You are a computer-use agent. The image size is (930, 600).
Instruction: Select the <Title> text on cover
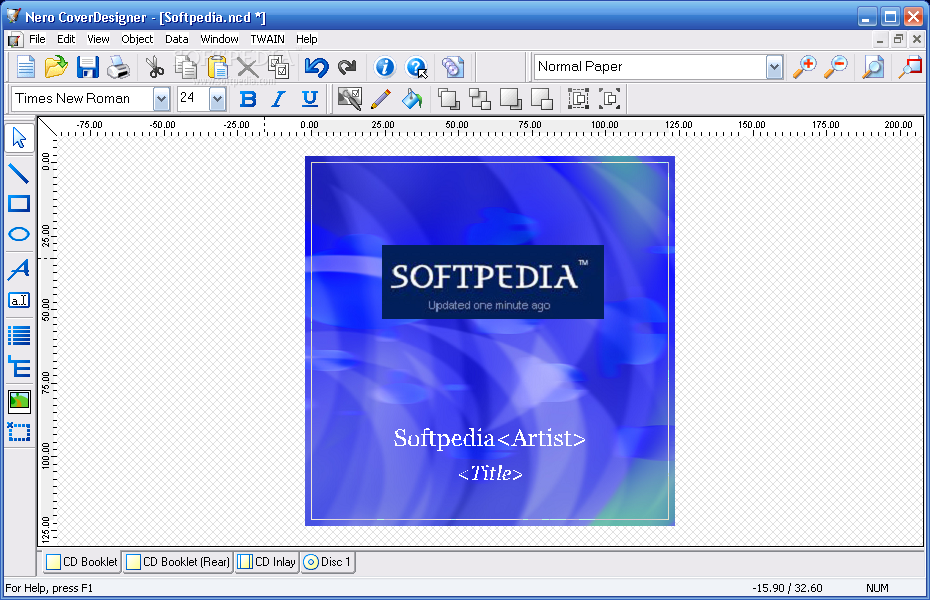[x=490, y=473]
